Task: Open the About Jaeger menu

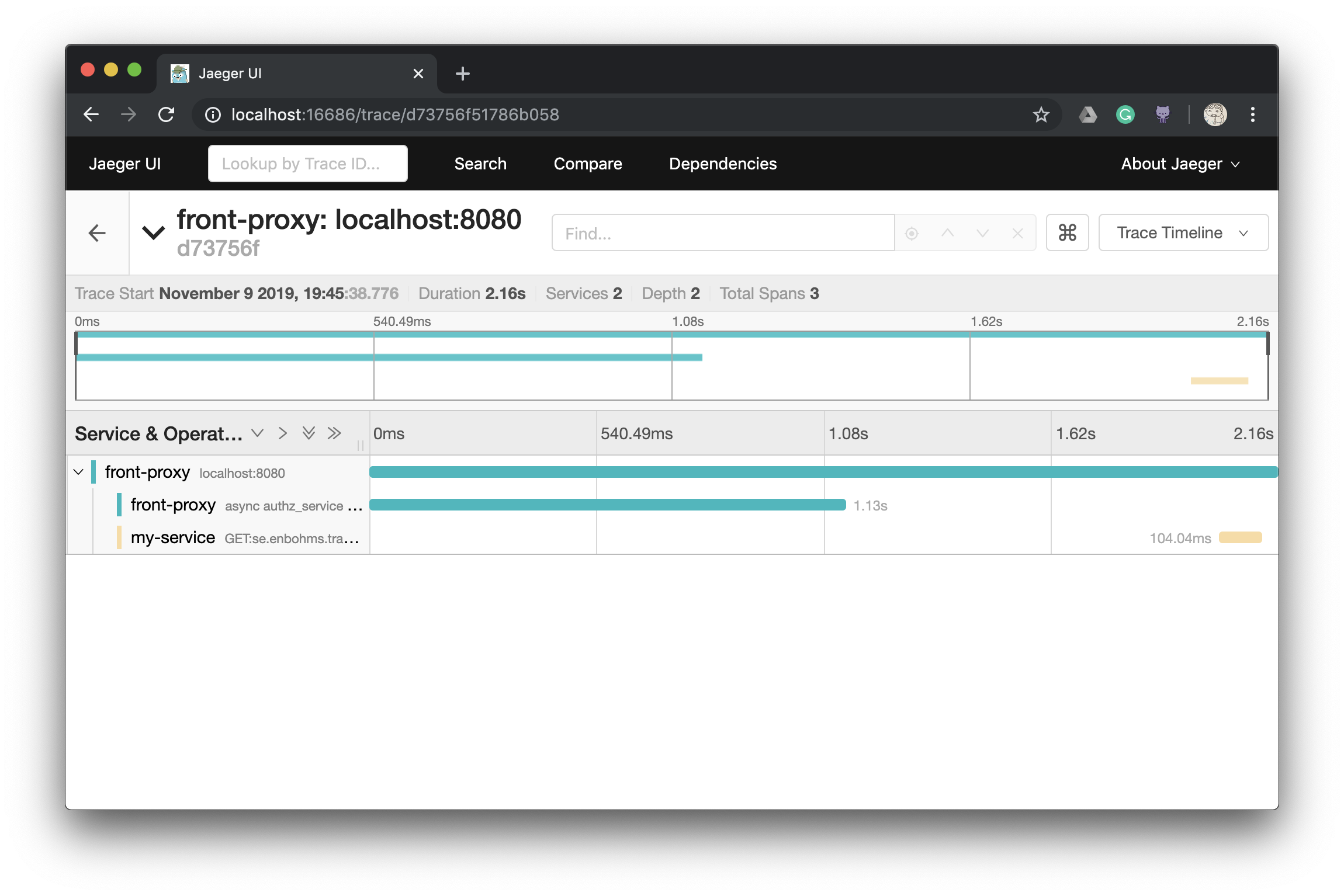Action: (x=1179, y=164)
